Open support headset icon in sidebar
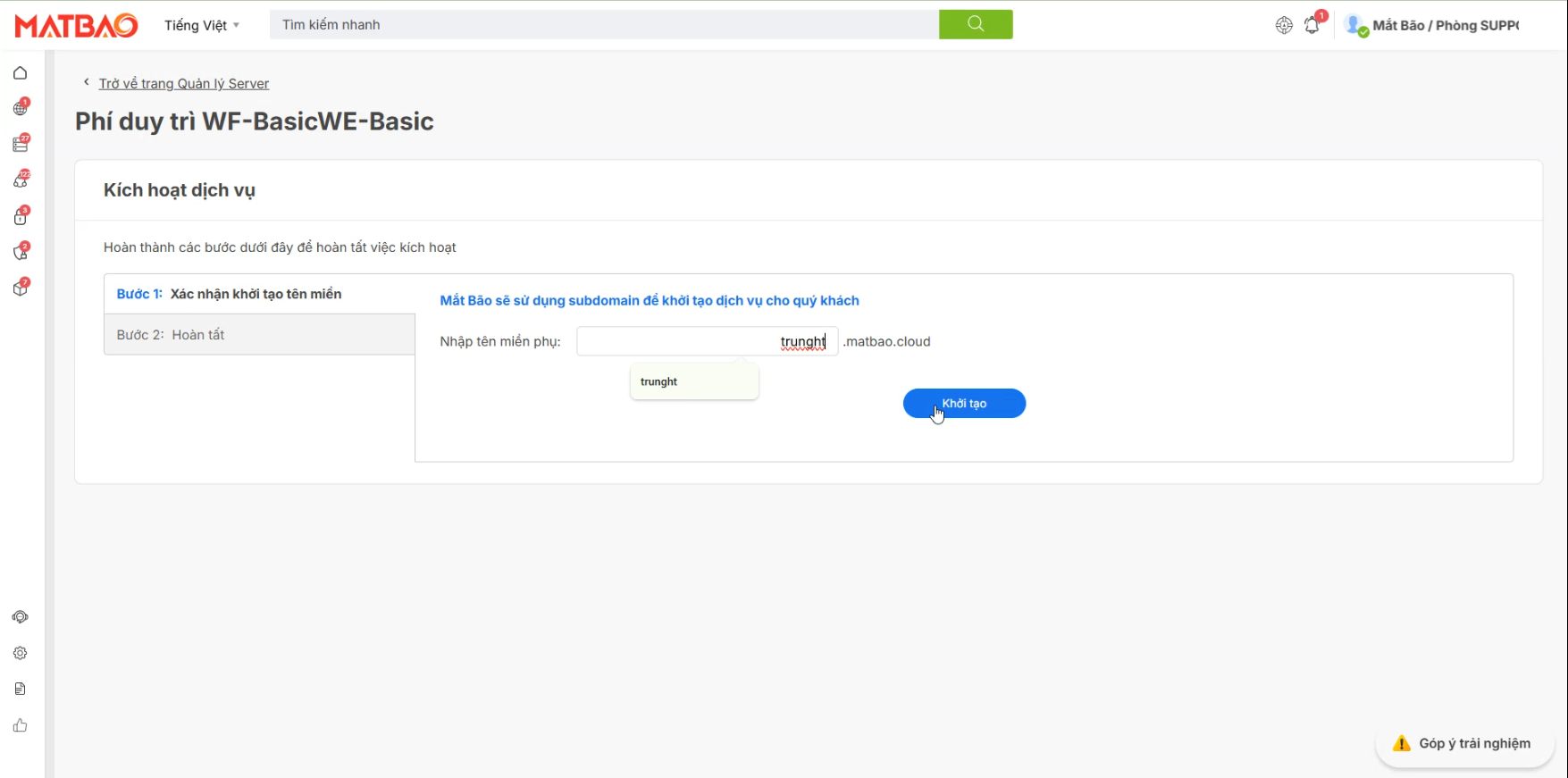 (21, 617)
